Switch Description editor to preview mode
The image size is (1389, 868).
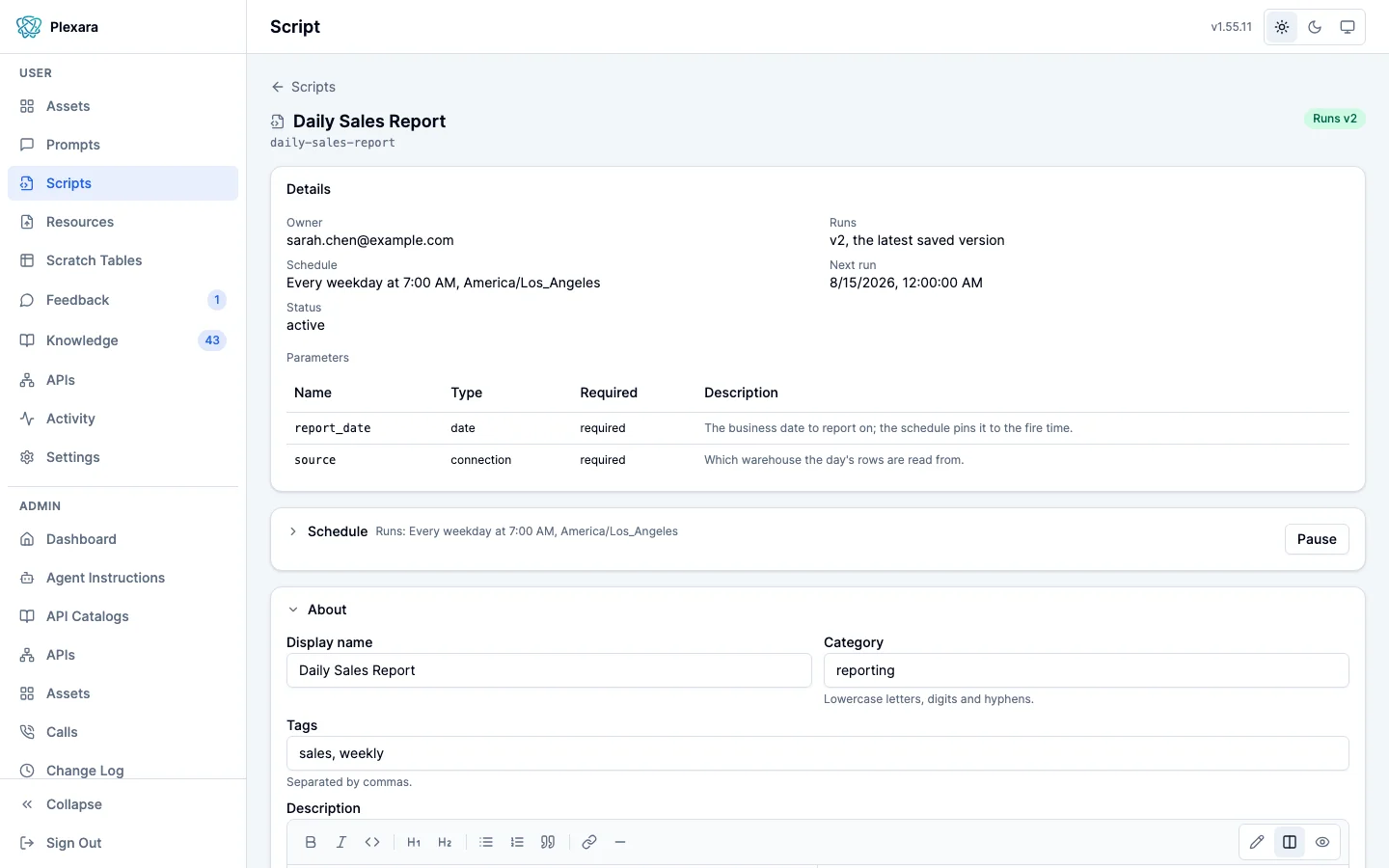[1322, 842]
